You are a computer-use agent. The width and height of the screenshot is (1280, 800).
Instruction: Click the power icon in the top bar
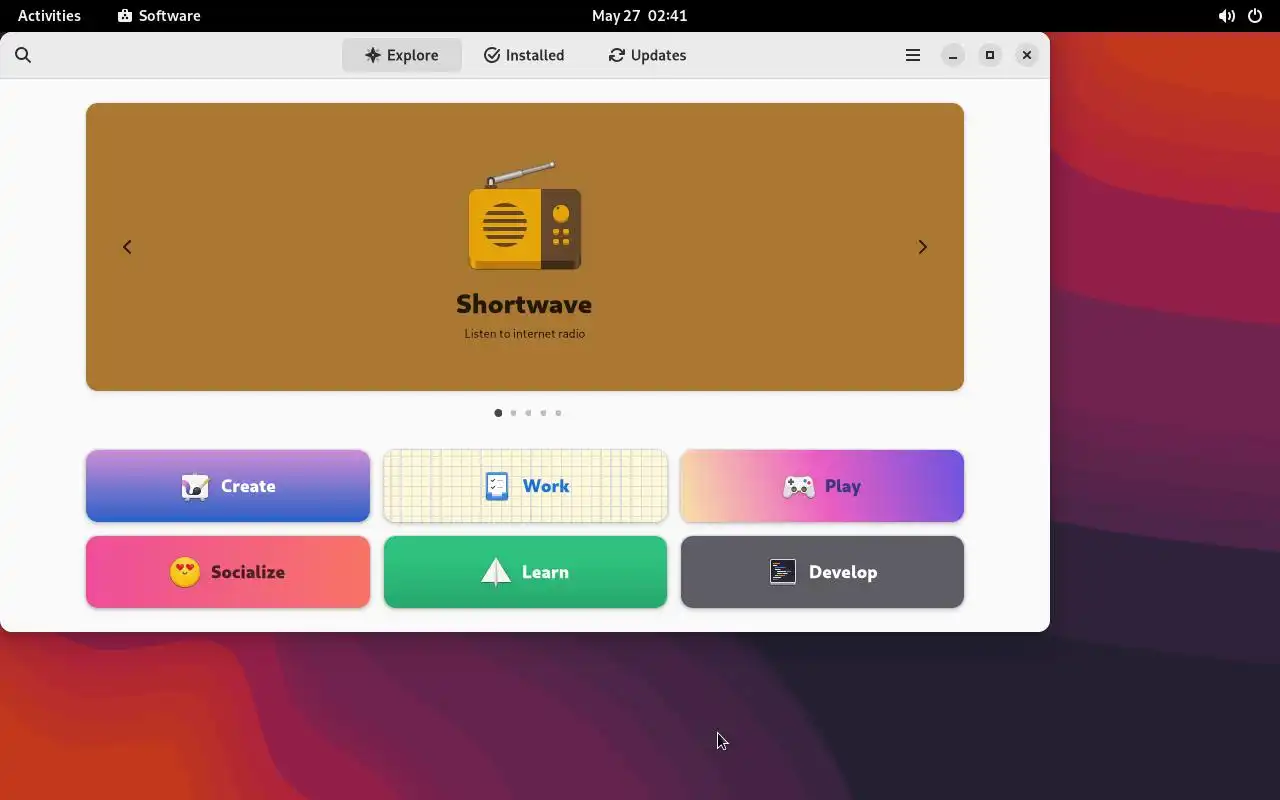tap(1255, 16)
